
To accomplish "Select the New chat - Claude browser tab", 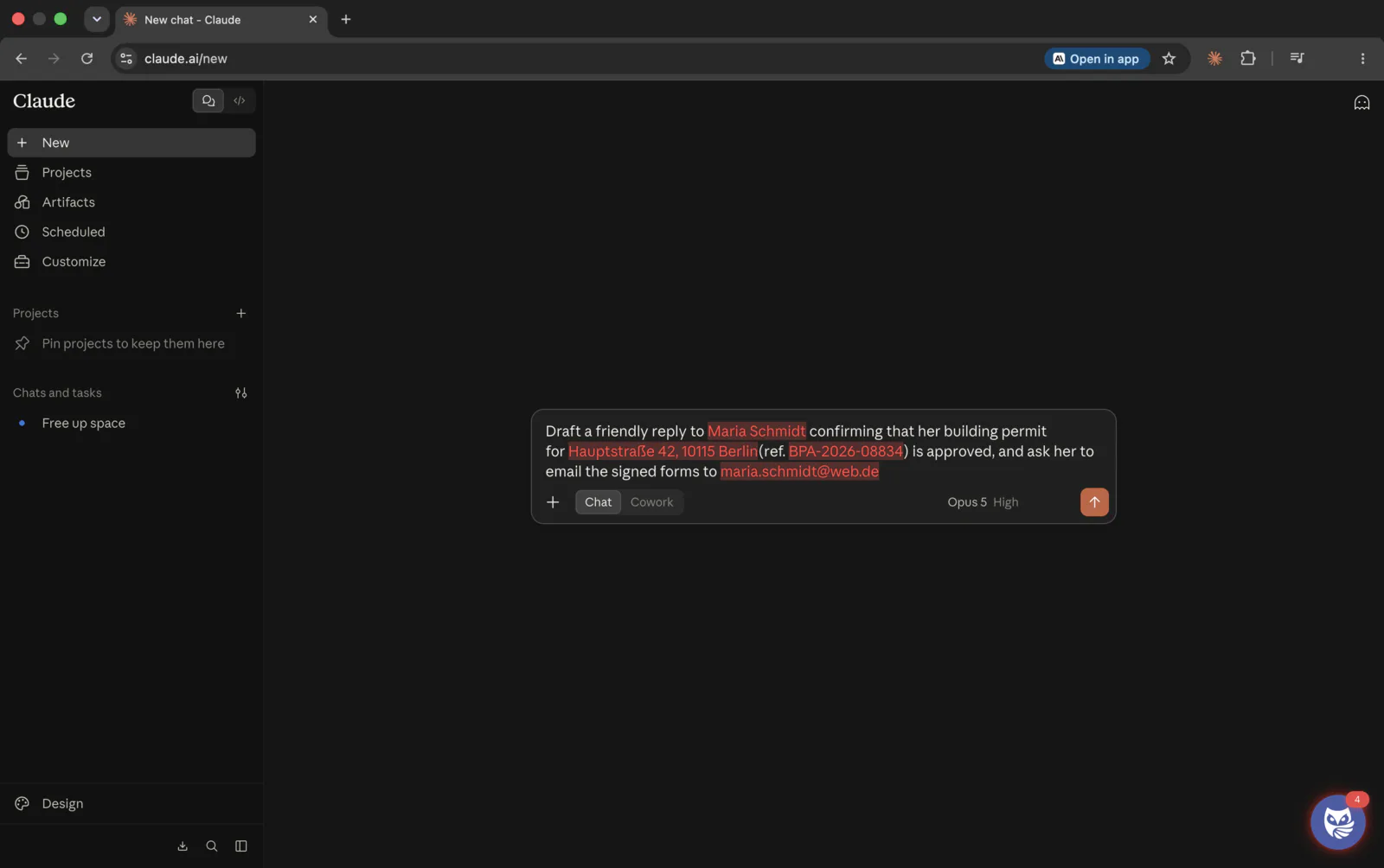I will [221, 20].
